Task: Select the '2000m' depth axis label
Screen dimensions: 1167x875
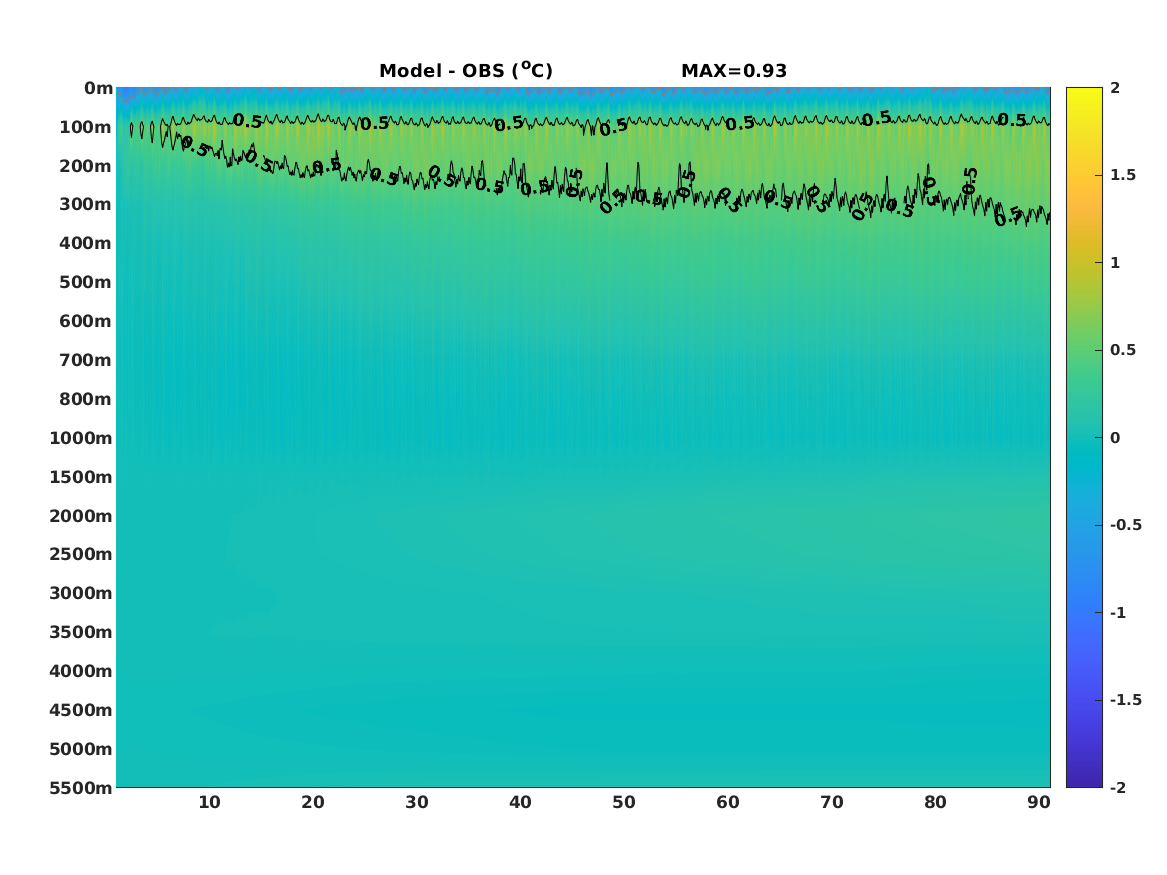Action: tap(81, 516)
